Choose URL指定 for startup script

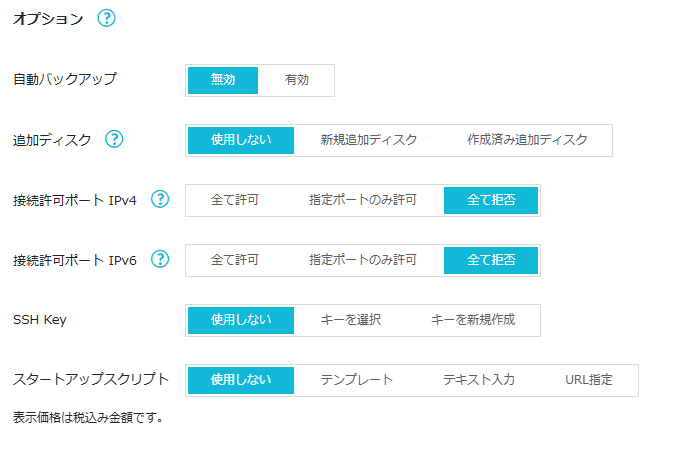click(588, 380)
